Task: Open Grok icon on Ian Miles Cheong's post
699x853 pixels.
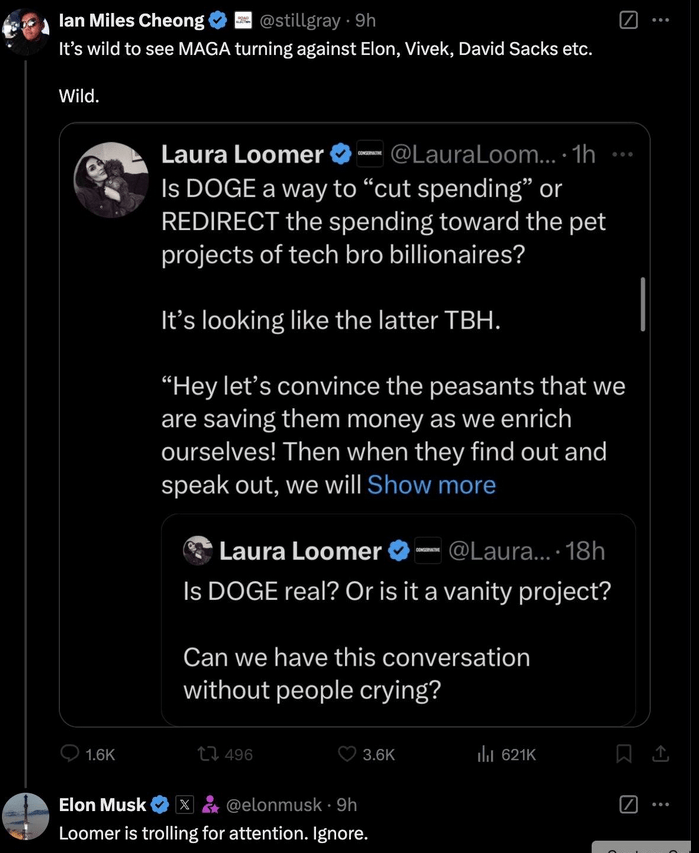Action: click(x=629, y=19)
